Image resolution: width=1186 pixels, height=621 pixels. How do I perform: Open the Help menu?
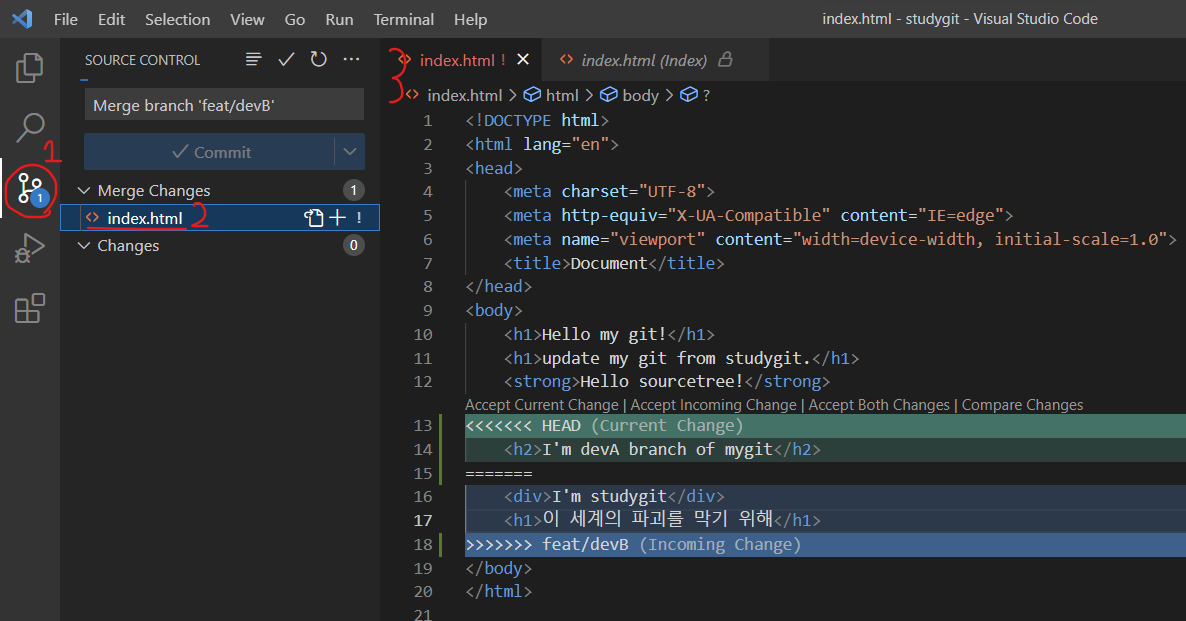[470, 20]
